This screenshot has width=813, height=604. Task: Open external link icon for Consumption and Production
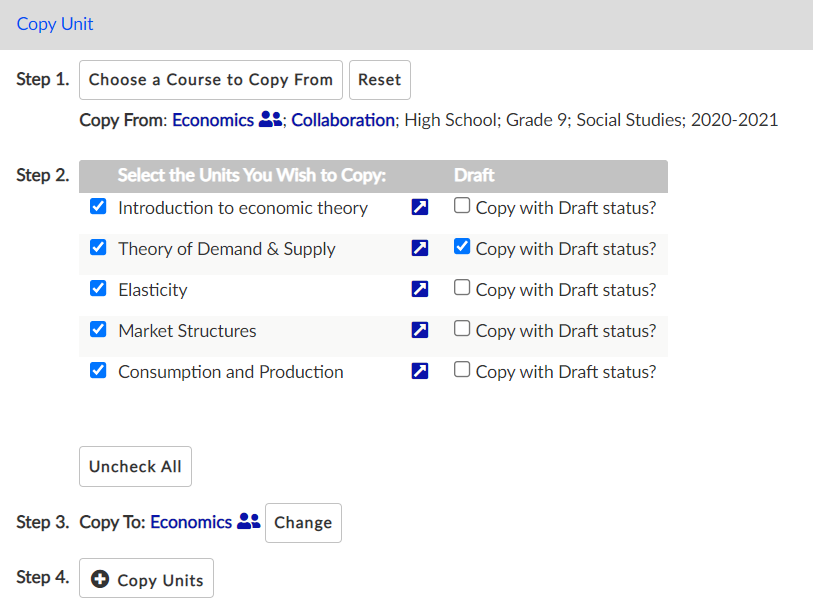click(419, 371)
